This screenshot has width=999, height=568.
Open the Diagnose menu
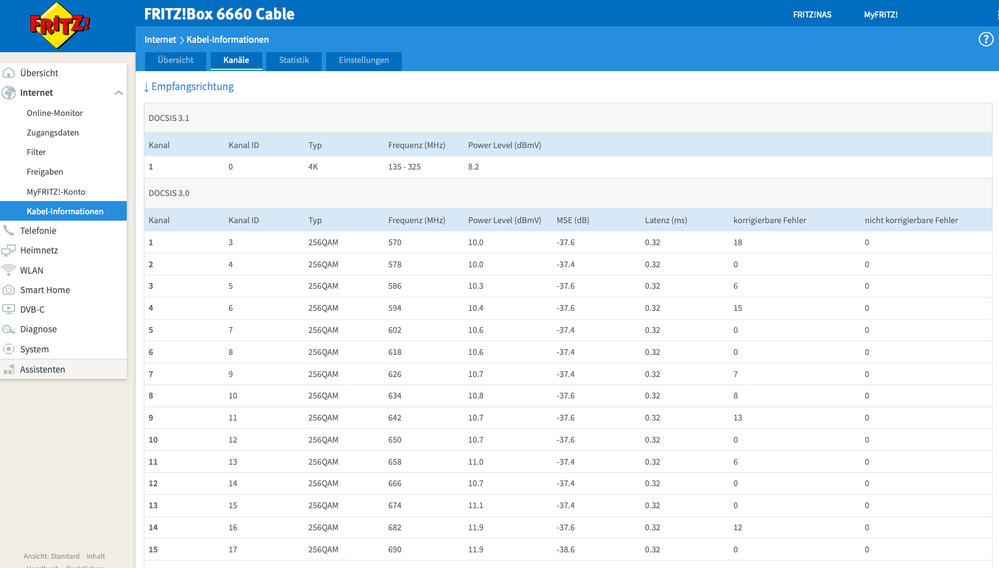[38, 329]
